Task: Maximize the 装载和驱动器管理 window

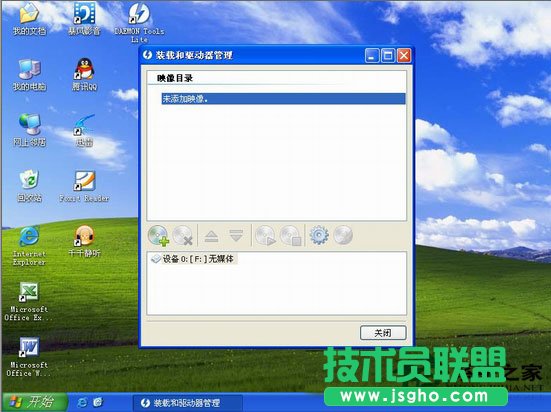Action: click(388, 56)
